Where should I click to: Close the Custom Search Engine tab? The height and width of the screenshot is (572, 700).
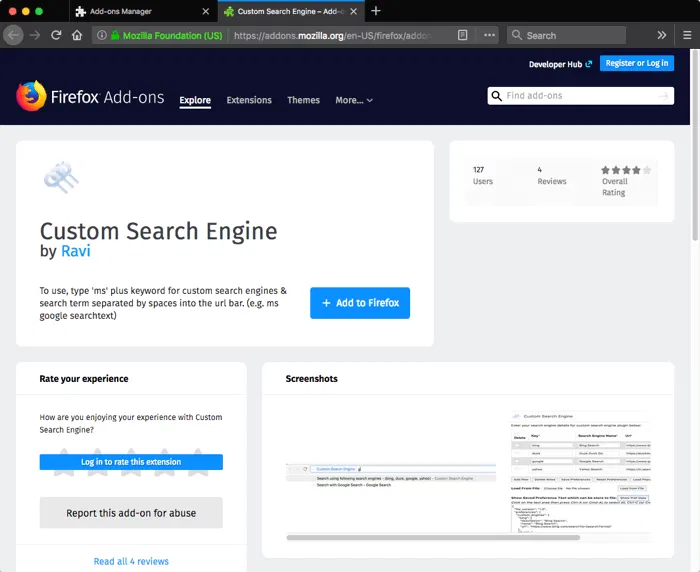point(354,11)
